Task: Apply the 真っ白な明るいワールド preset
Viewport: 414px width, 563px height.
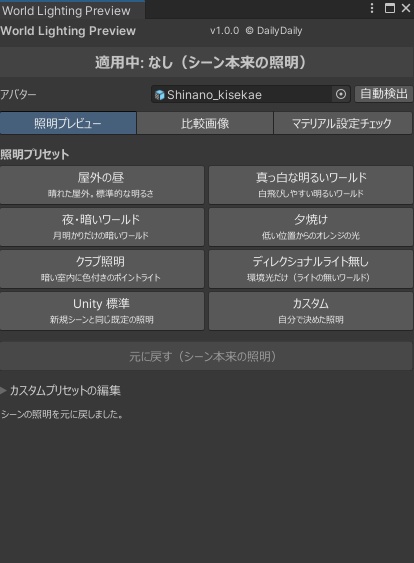Action: click(x=311, y=185)
